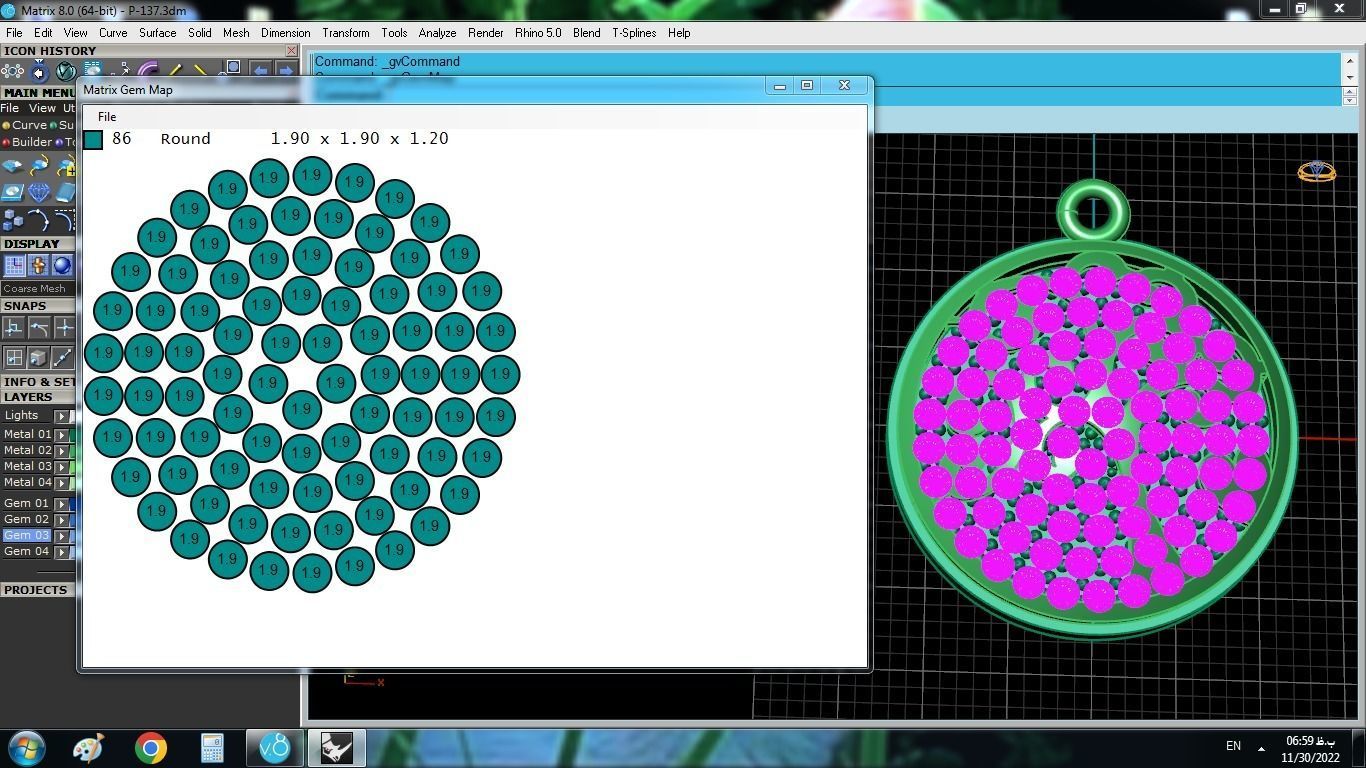
Task: Expand the Gem 04 layer options arrow
Action: click(62, 552)
